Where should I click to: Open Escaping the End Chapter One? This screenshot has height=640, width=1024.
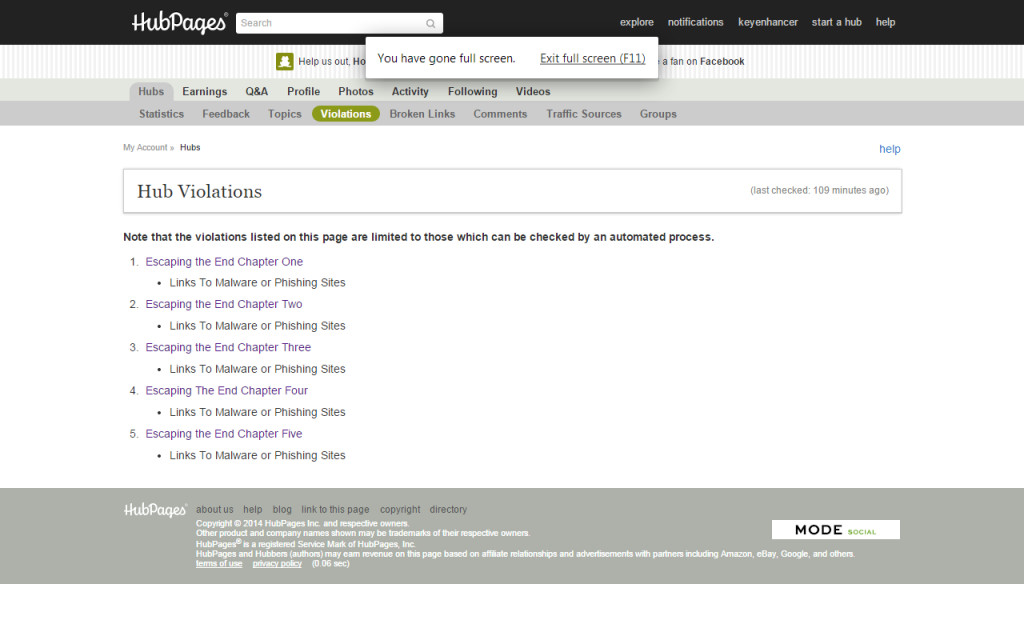(x=224, y=262)
